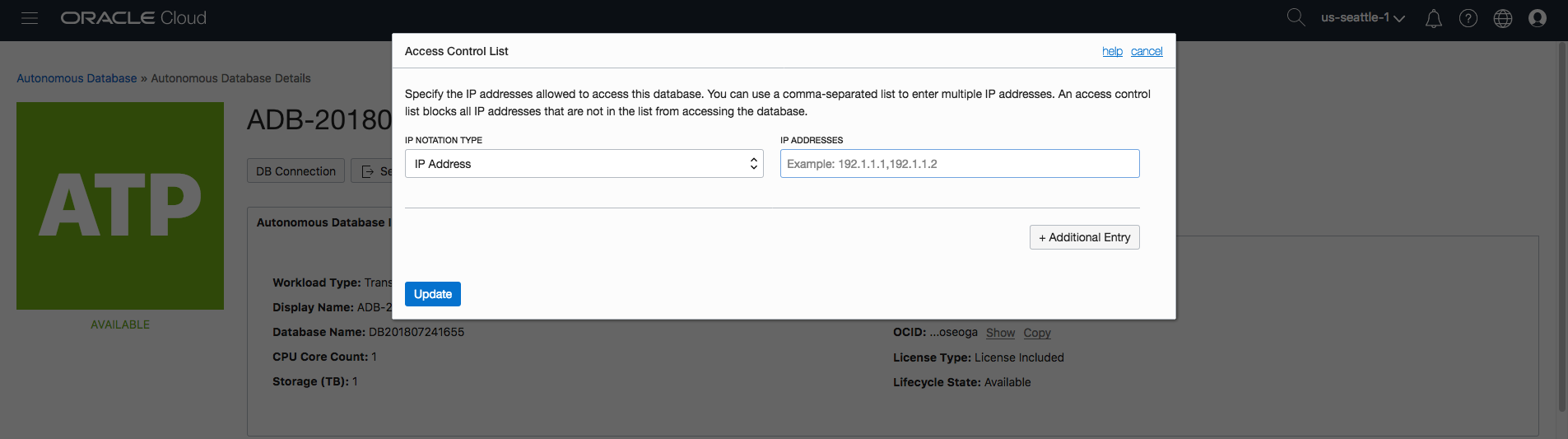Open the language globe menu
This screenshot has height=439, width=1568.
point(1502,18)
